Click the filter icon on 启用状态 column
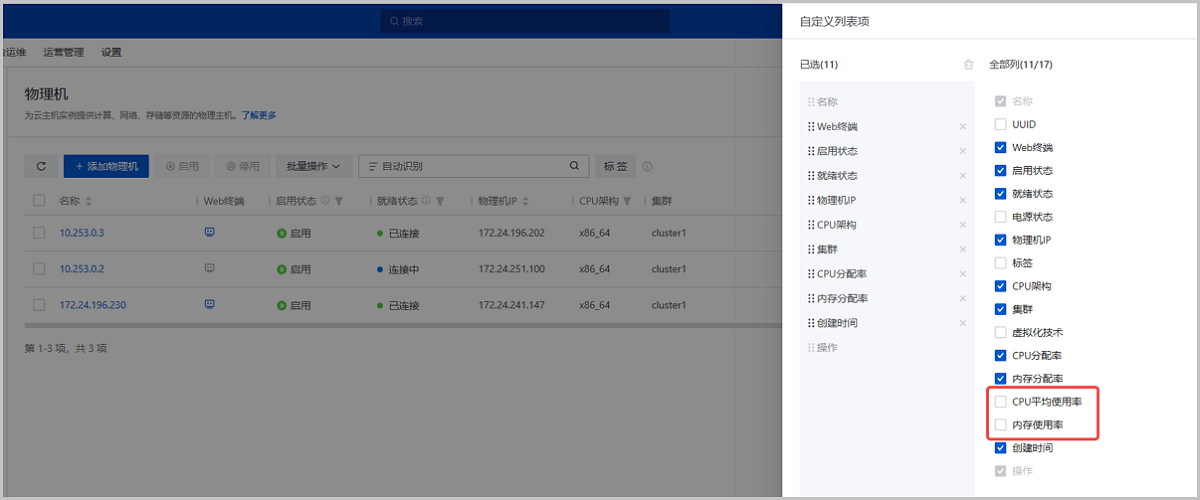 [339, 201]
